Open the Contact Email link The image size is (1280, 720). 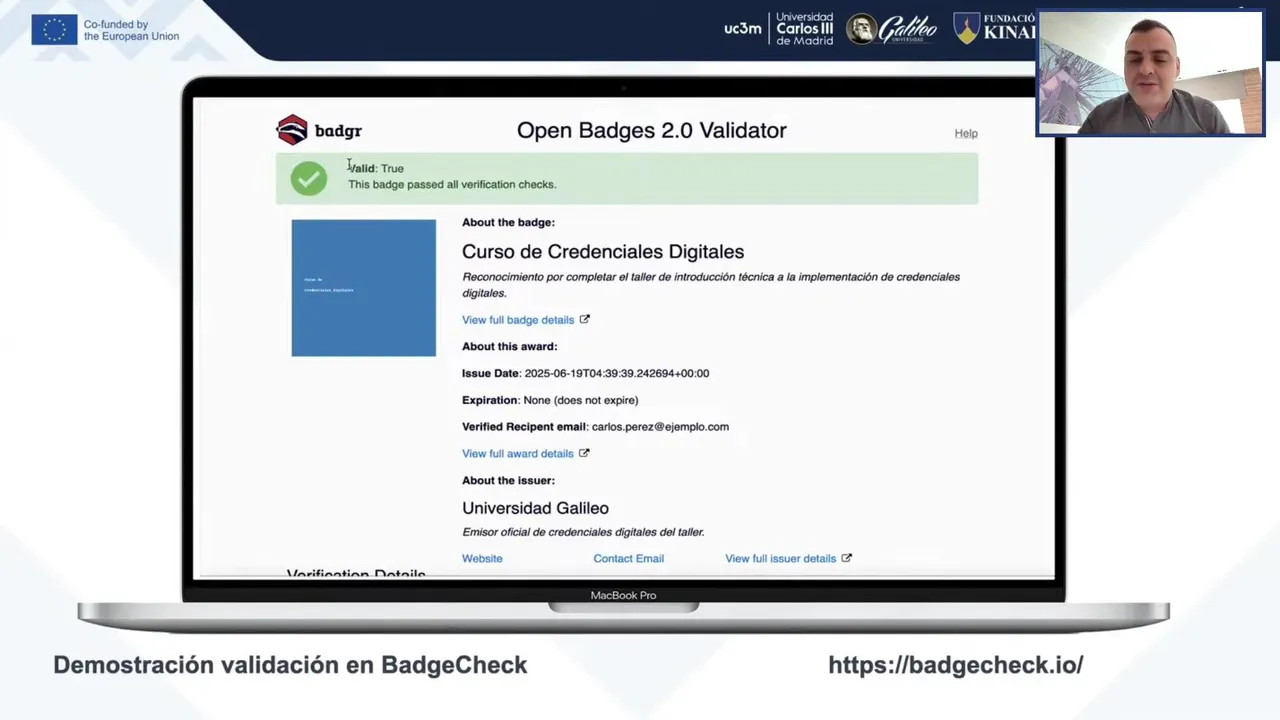(x=629, y=559)
